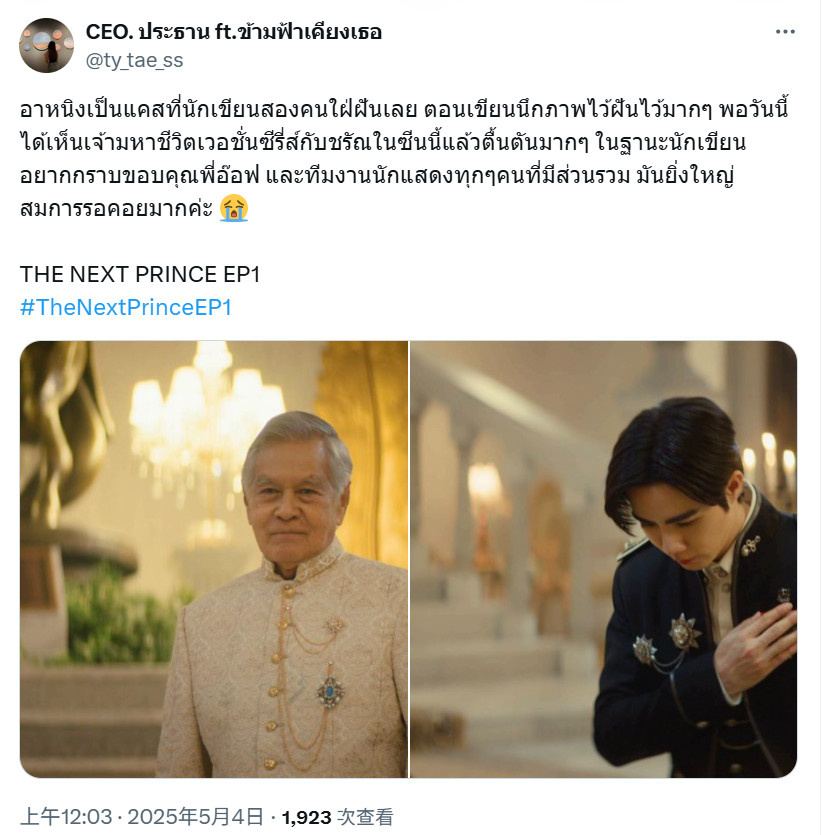This screenshot has width=830, height=835.
Task: Click the 上午12:03 time text
Action: click(x=66, y=816)
